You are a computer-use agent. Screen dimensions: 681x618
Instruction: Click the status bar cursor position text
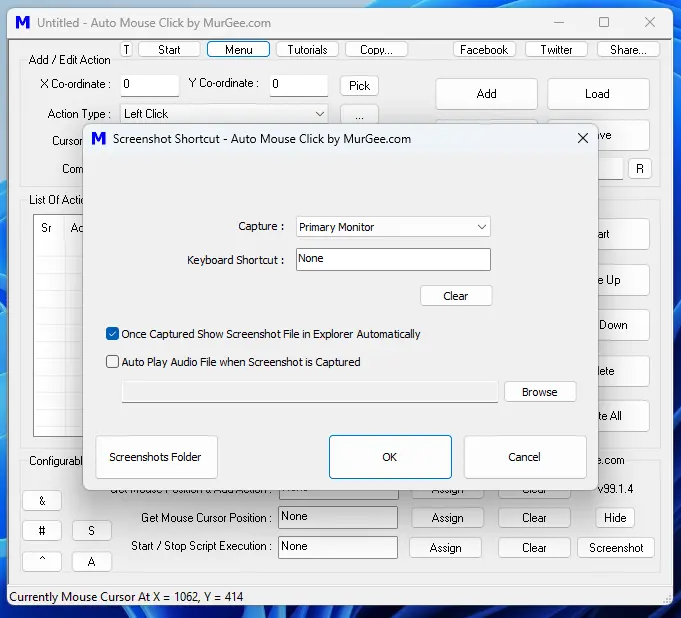coord(126,597)
